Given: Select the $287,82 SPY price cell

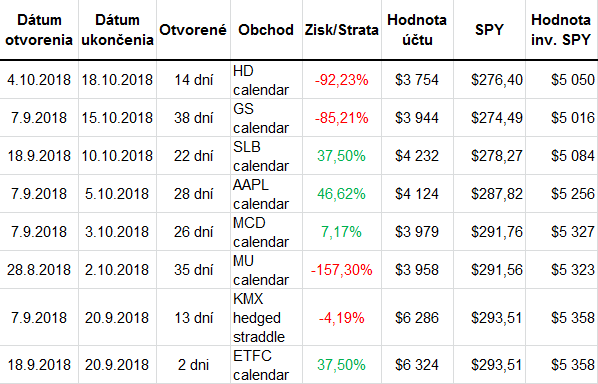Looking at the screenshot, I should [x=489, y=194].
